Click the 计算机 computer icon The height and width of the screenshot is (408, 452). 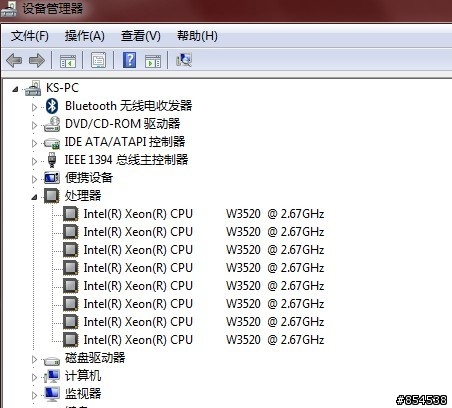tap(52, 376)
